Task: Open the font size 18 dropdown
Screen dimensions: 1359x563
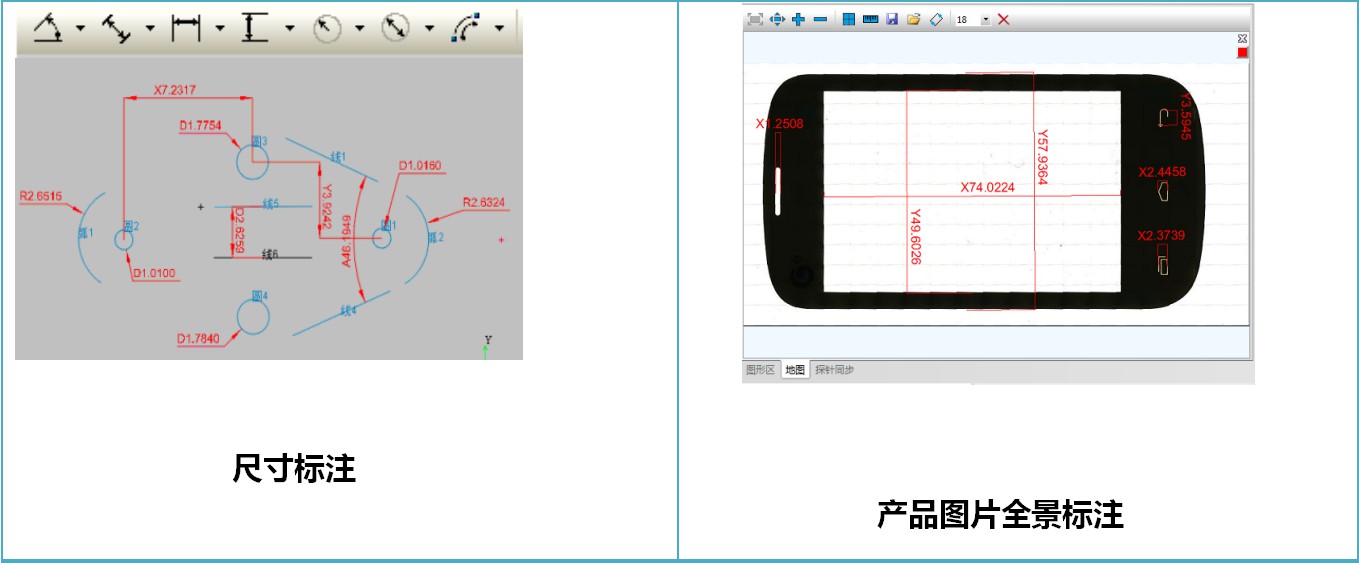Action: (986, 20)
